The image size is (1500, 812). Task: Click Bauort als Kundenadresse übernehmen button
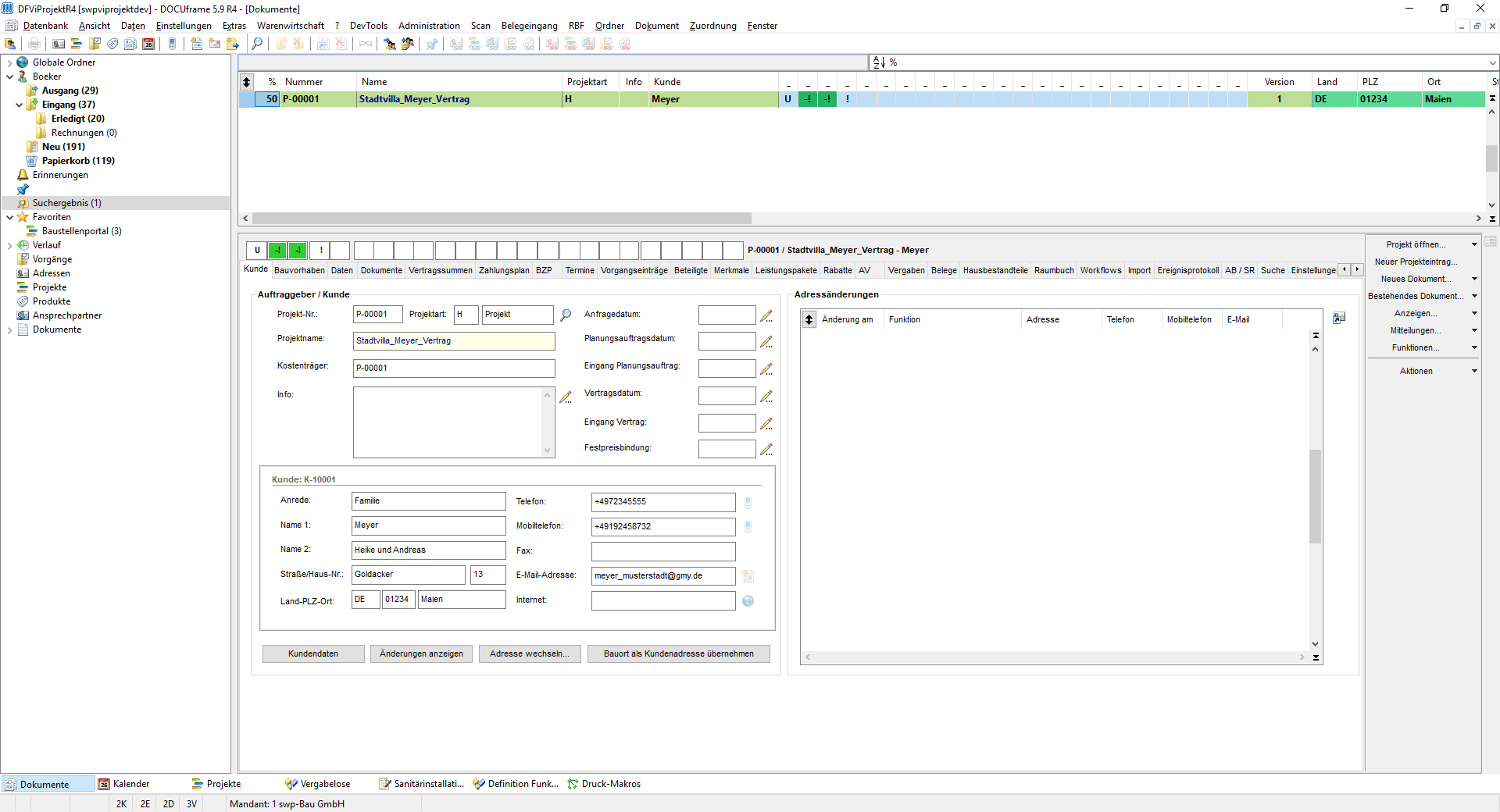pos(678,654)
